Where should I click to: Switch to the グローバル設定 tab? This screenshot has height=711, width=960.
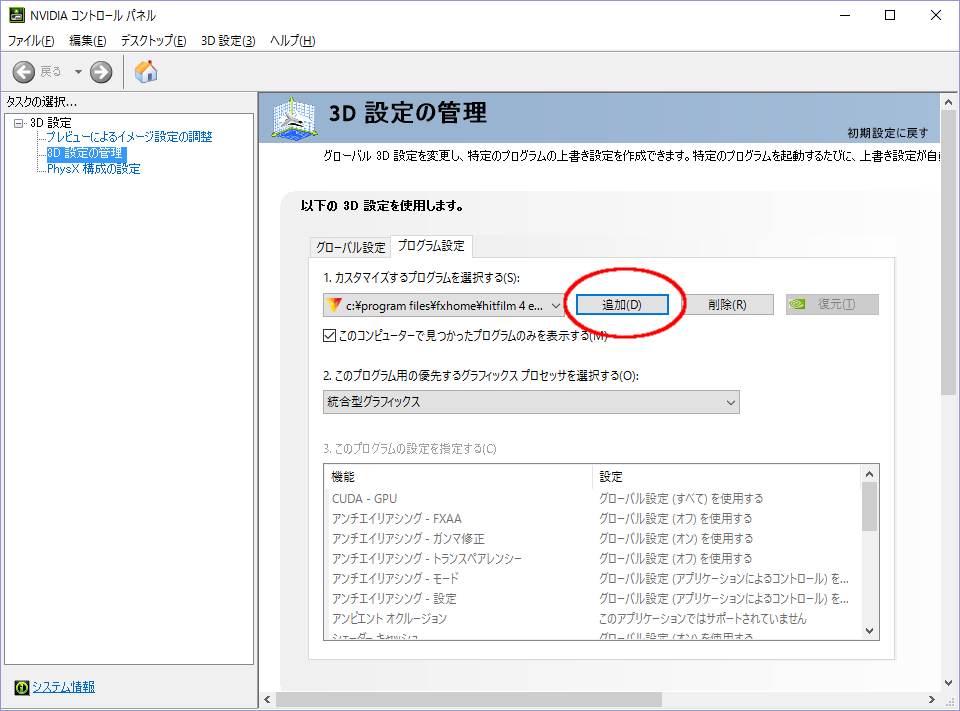coord(349,245)
